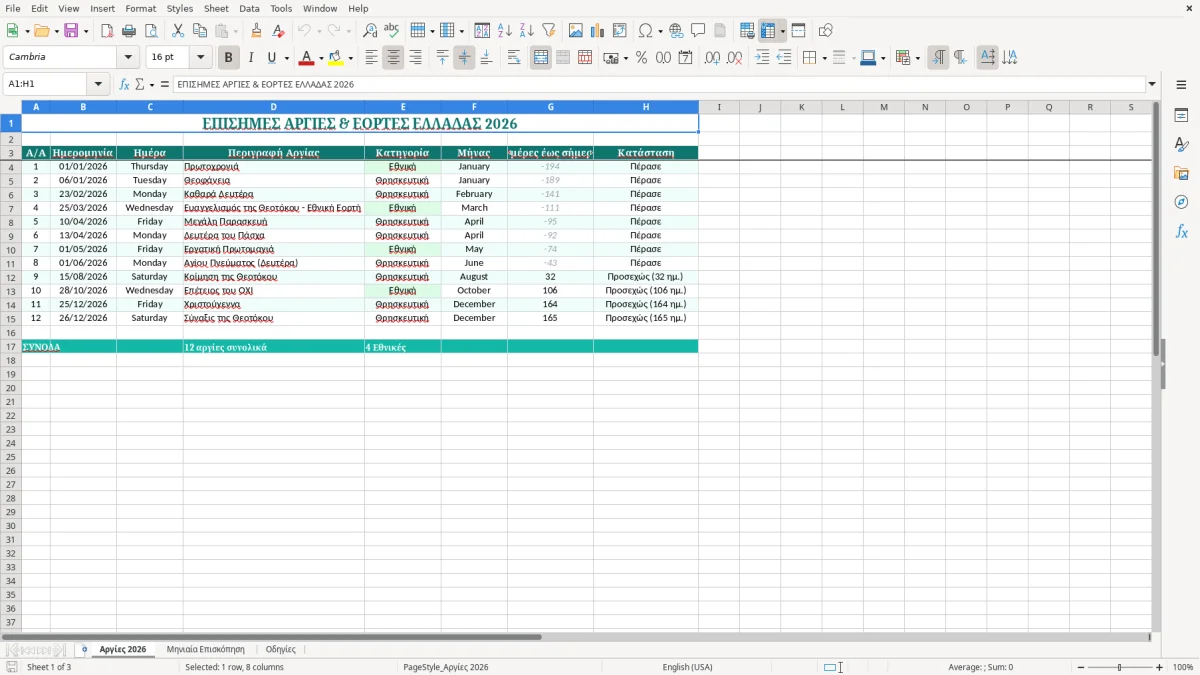Open underline style dropdown arrow
The width and height of the screenshot is (1200, 675).
287,58
